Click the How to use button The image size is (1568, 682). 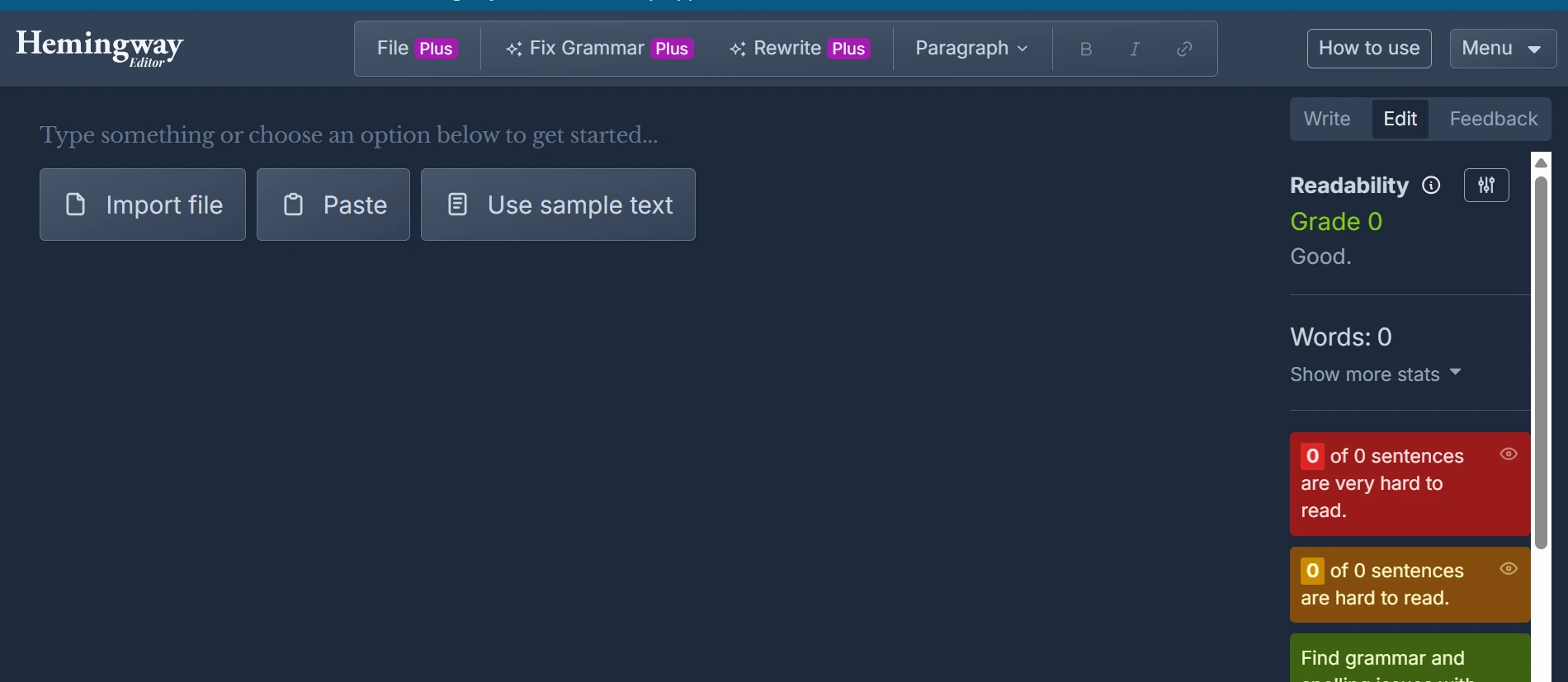[x=1367, y=48]
